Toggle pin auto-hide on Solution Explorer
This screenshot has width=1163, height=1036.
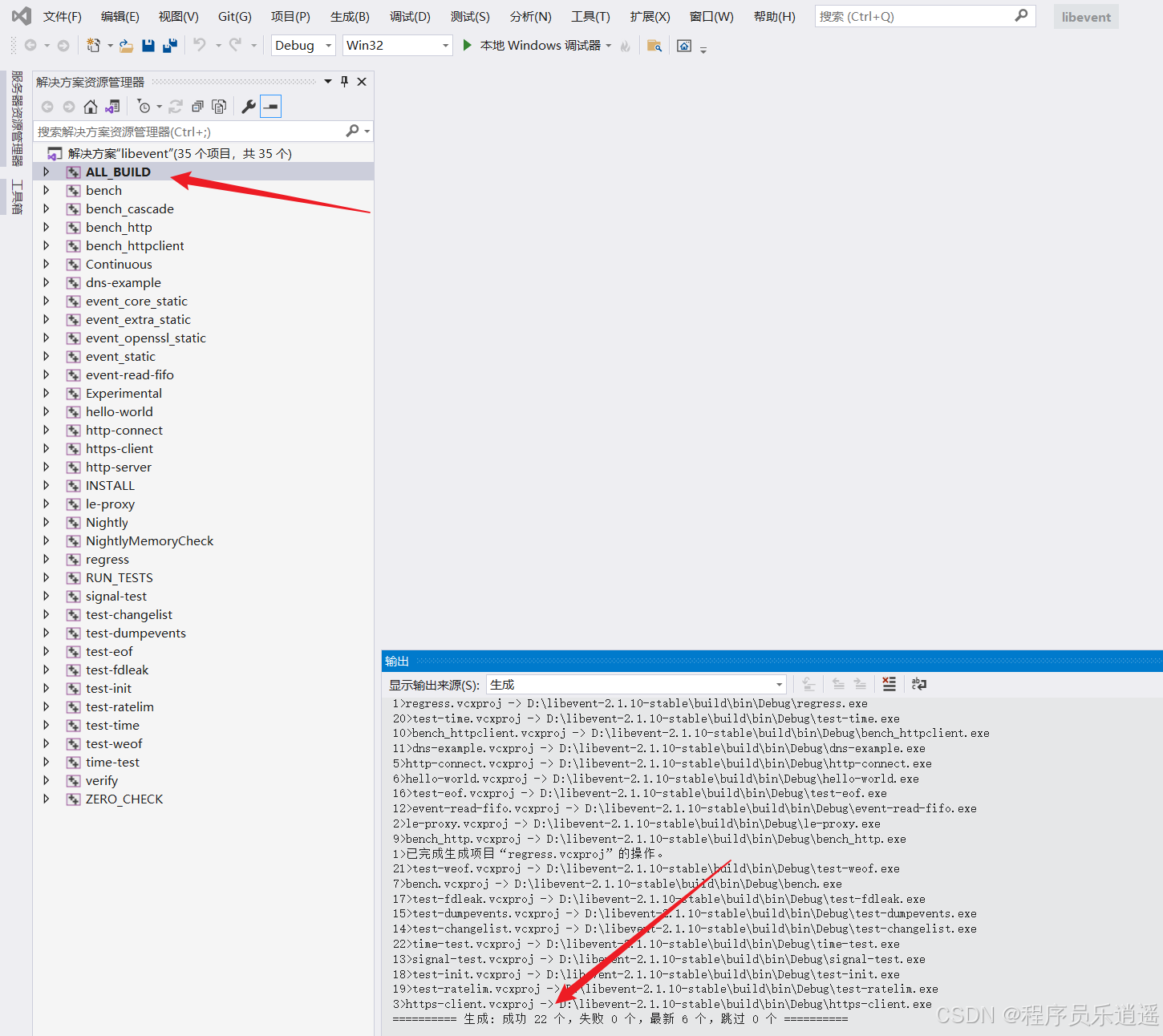pyautogui.click(x=344, y=82)
